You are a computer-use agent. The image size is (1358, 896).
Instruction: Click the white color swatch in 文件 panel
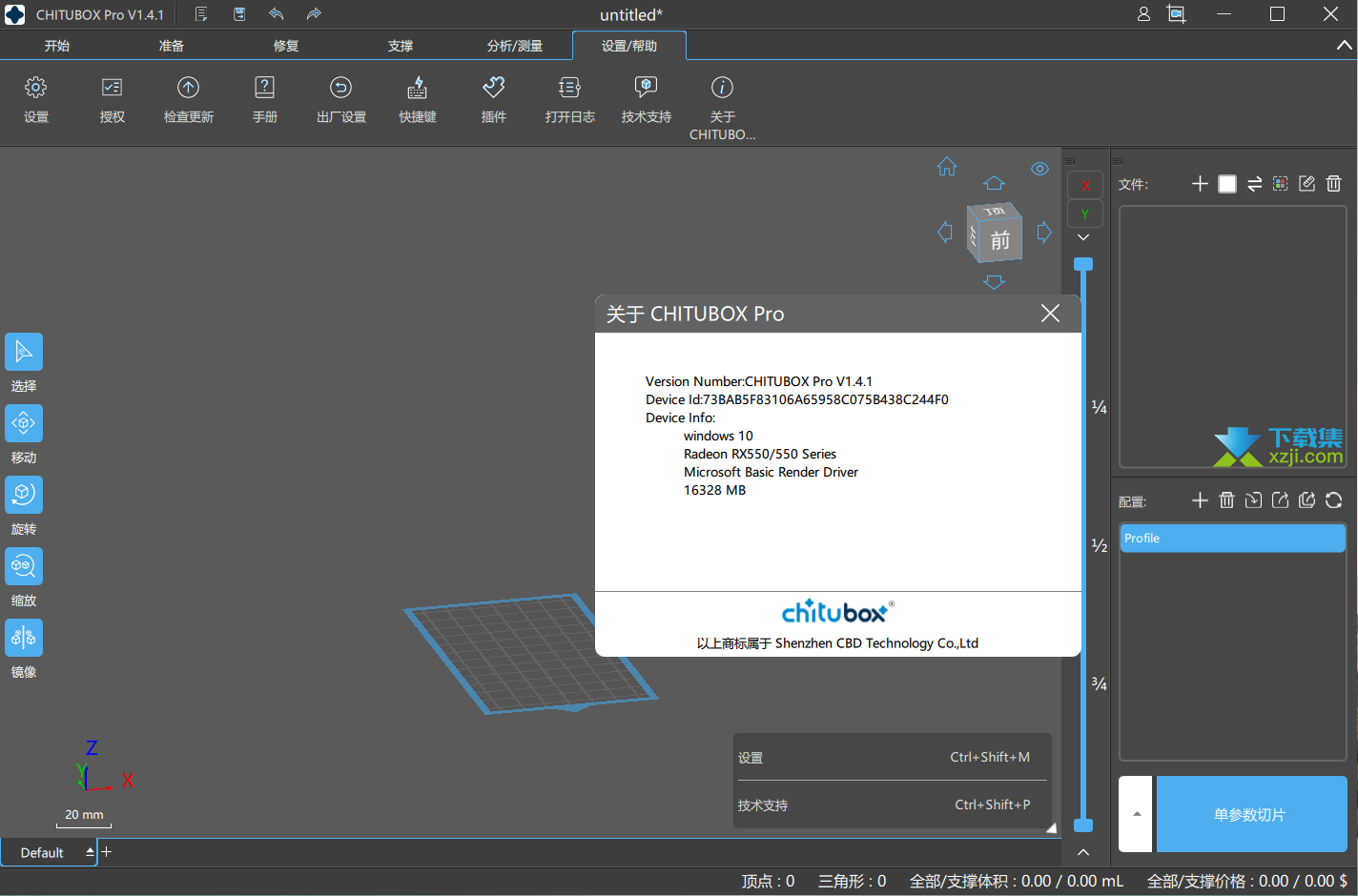tap(1227, 184)
